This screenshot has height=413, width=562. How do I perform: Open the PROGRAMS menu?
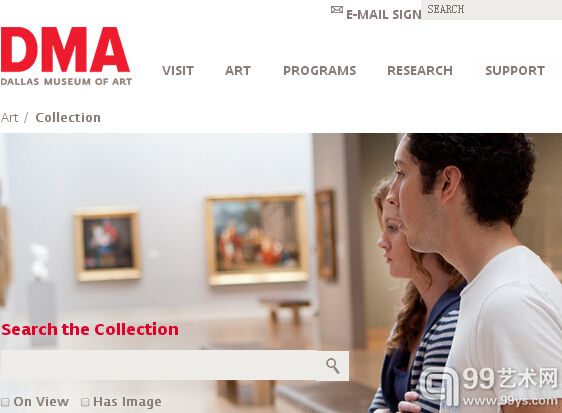point(320,71)
